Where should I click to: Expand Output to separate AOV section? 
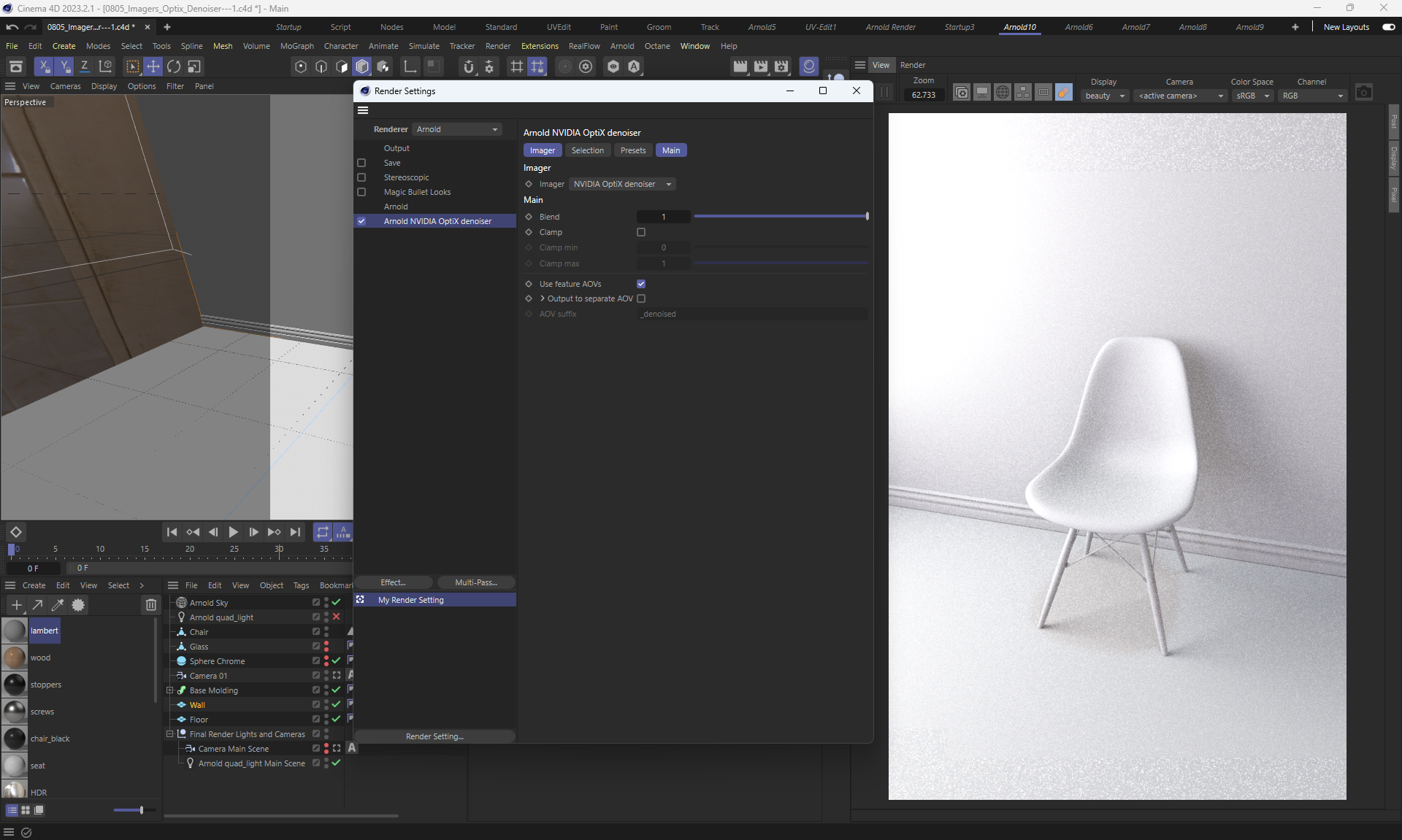(543, 298)
